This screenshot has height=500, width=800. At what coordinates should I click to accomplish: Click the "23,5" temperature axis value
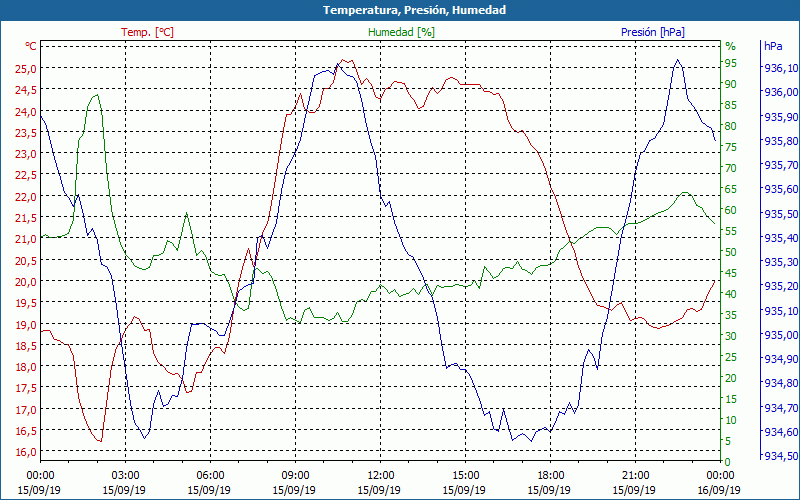coord(27,133)
